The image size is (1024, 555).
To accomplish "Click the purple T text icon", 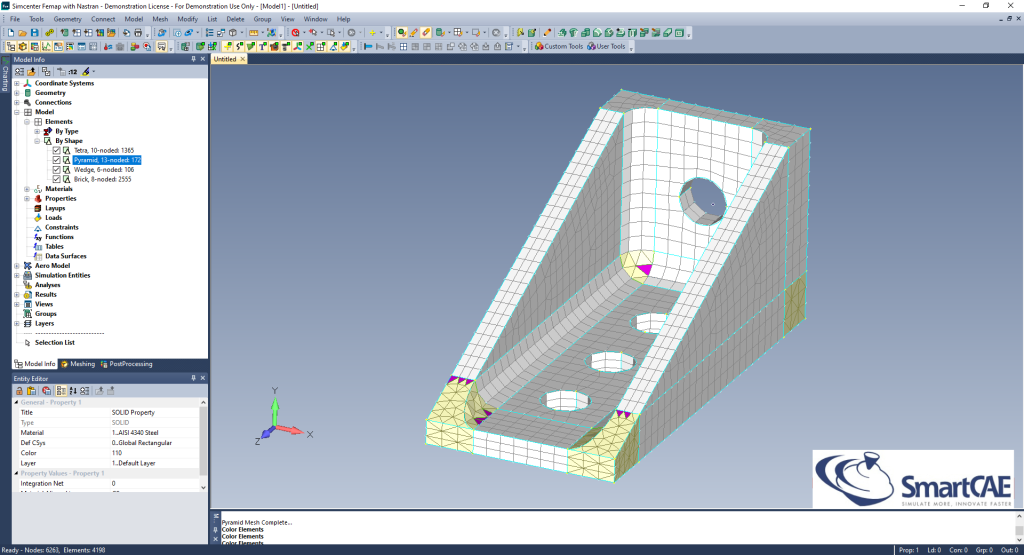I will coord(263,46).
